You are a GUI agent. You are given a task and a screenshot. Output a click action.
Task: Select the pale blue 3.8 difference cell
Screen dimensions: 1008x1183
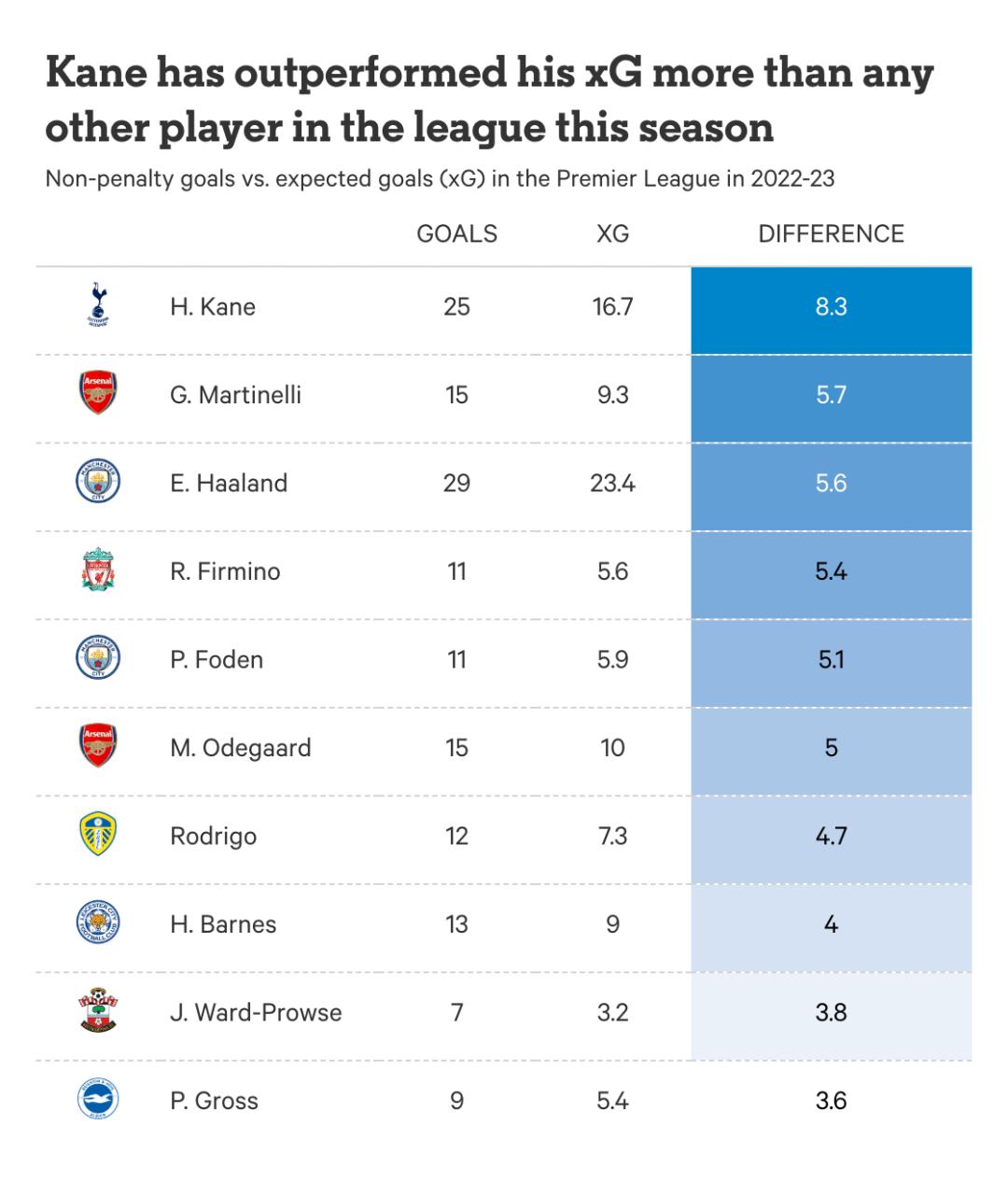(831, 1013)
